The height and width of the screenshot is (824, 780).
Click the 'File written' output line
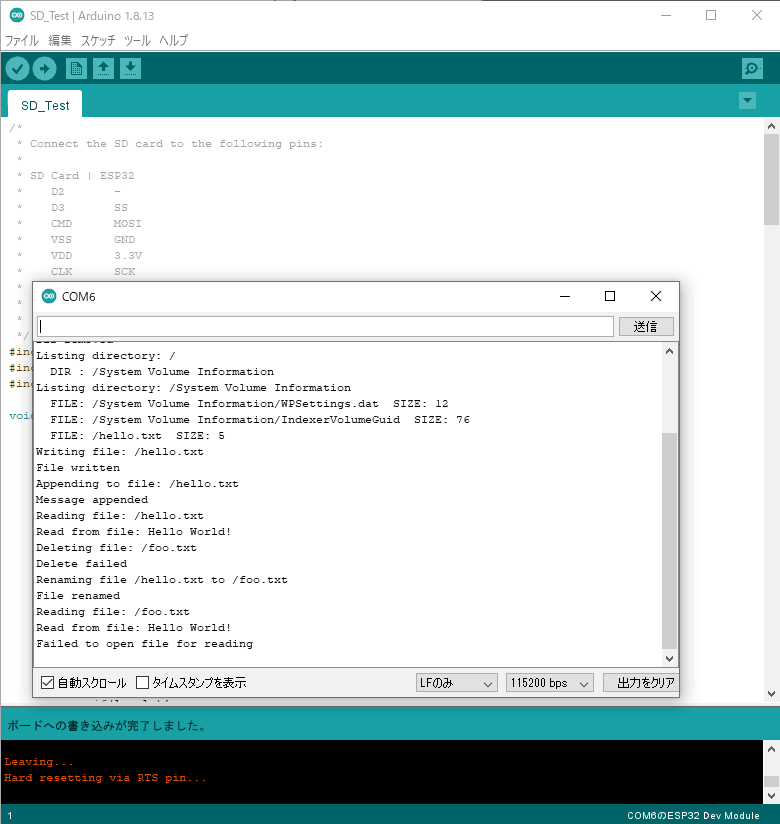[x=78, y=468]
